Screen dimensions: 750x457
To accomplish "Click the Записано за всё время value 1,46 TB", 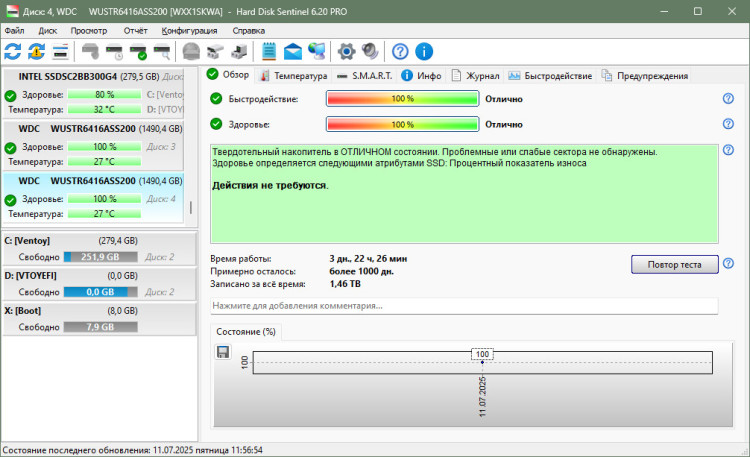I will [x=345, y=284].
